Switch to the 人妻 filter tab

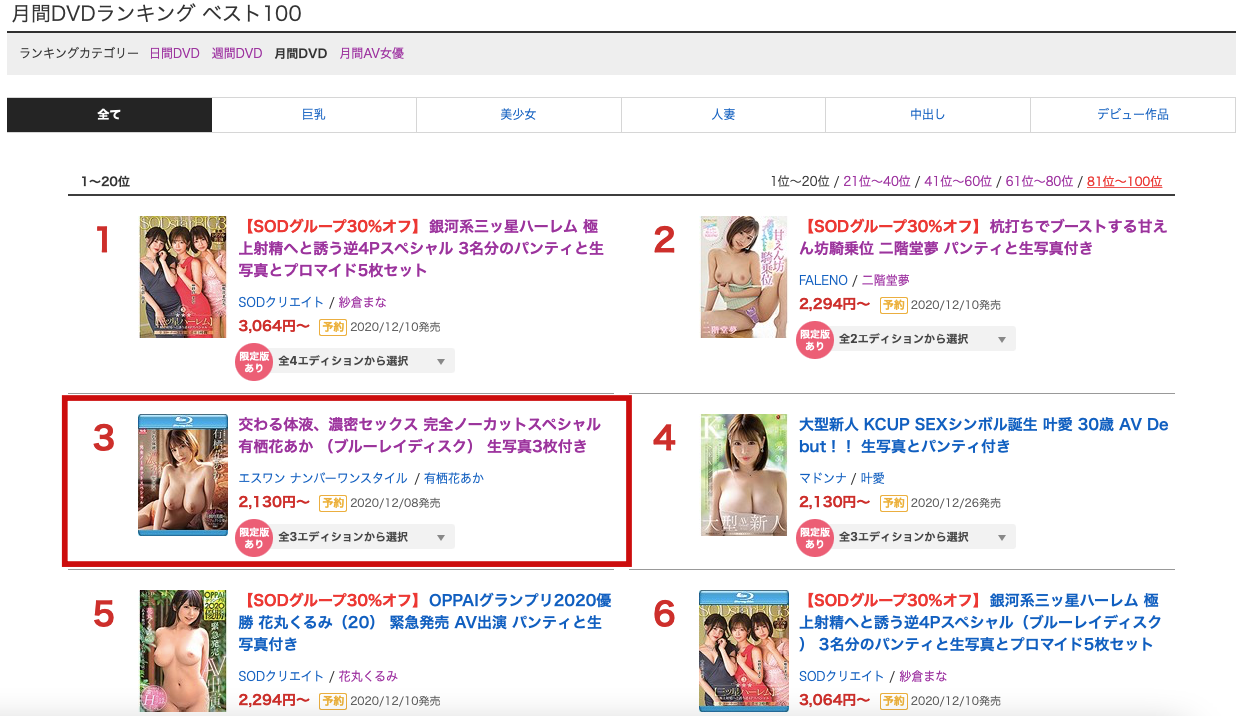coord(723,115)
